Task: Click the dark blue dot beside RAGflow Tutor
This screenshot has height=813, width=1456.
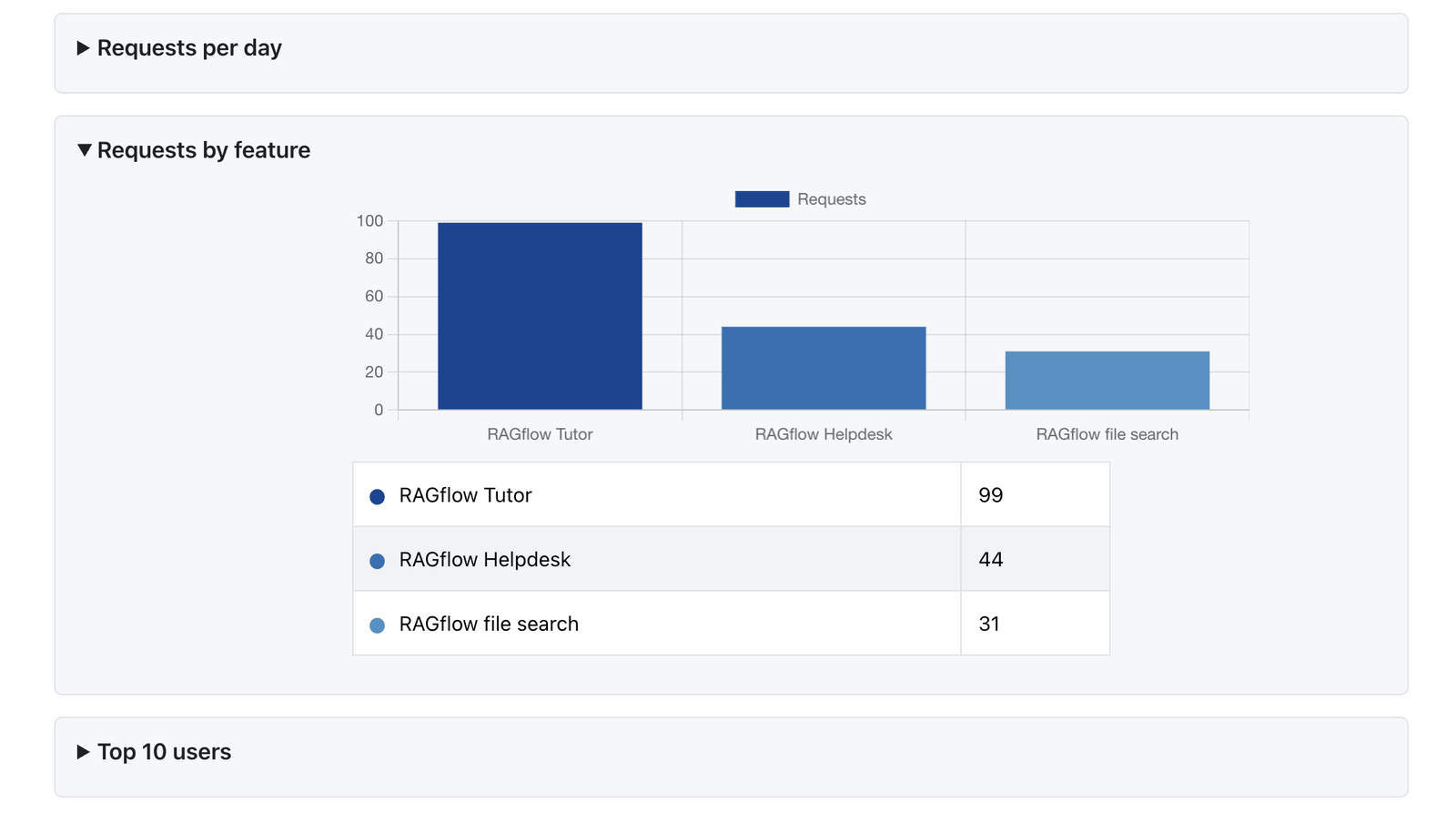Action: click(x=377, y=497)
